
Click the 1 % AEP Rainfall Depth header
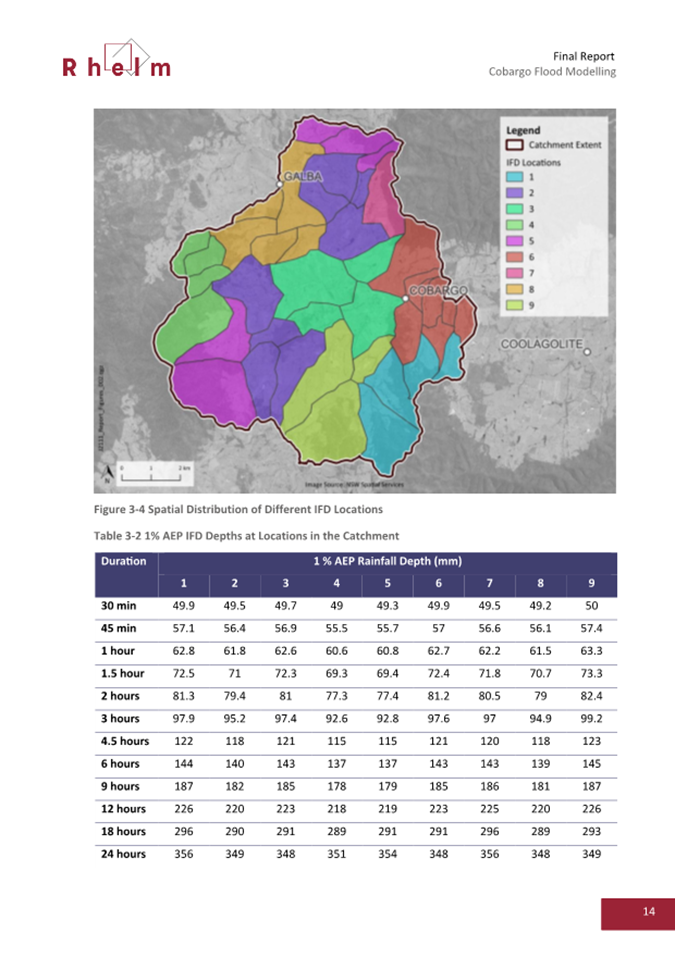[x=388, y=562]
